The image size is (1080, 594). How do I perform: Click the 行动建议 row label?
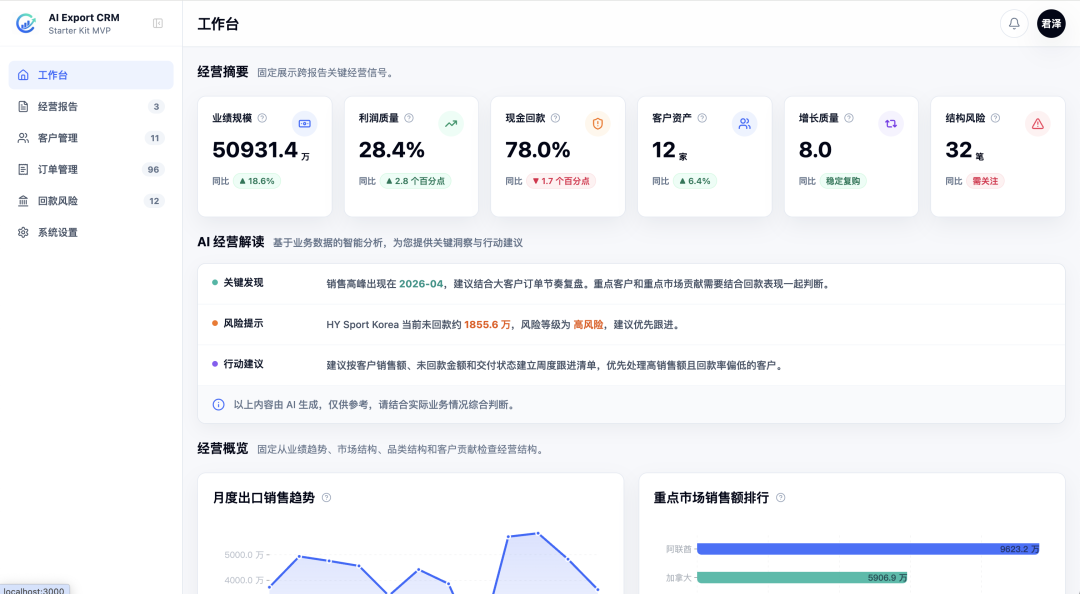(x=243, y=364)
